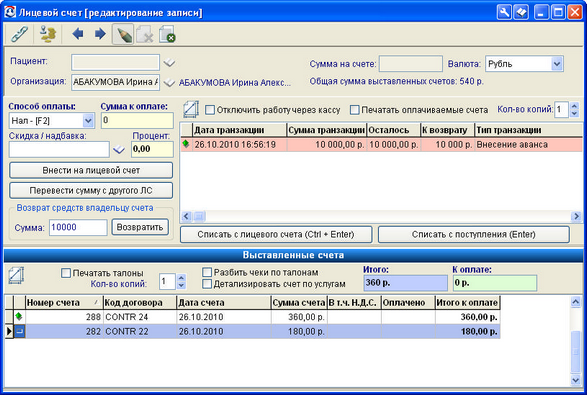This screenshot has width=587, height=395.
Task: Sort by Сумма транзакции column header
Action: coord(327,130)
